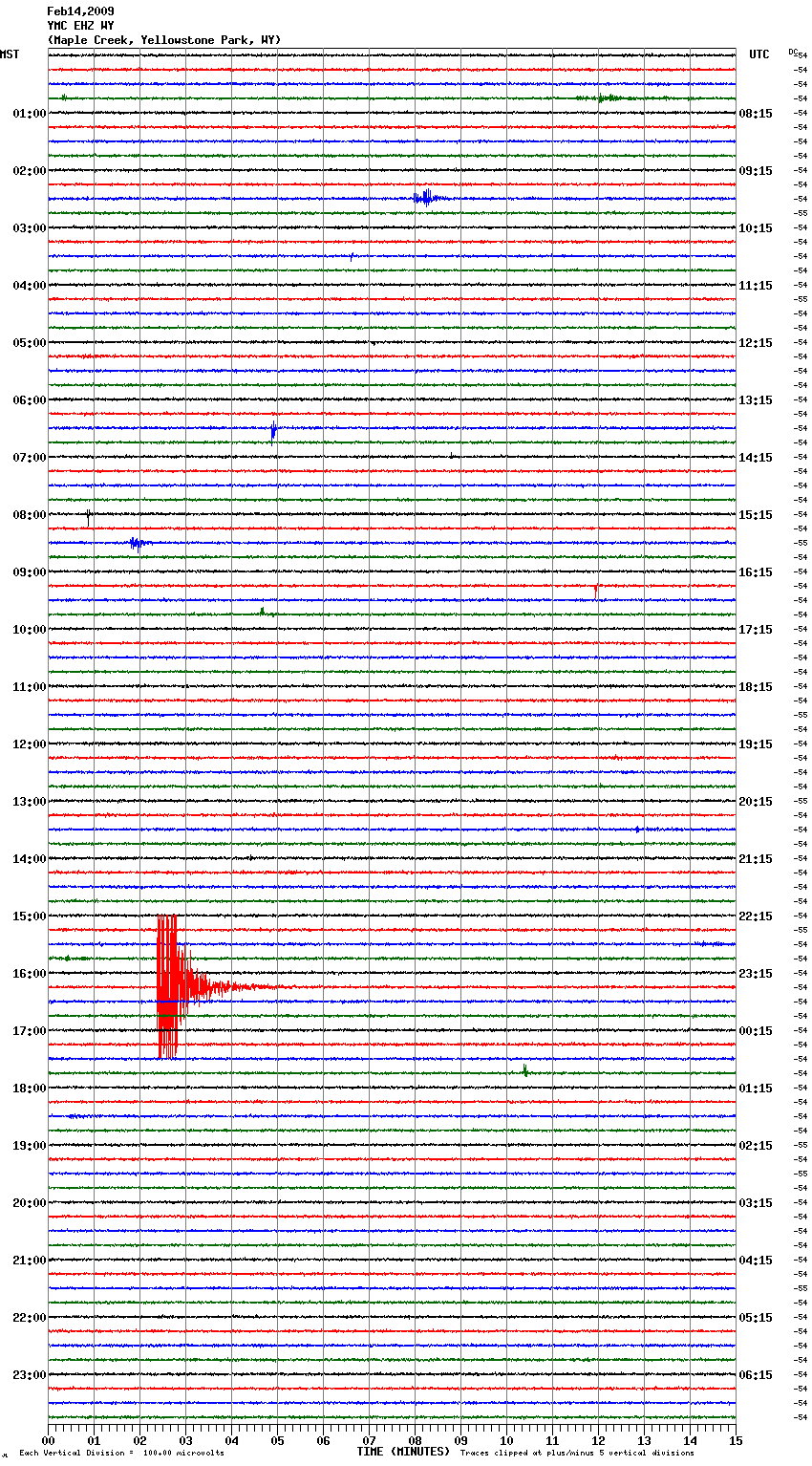Image resolution: width=812 pixels, height=1466 pixels.
Task: Select the 10:00 MST time label
Action: tap(30, 630)
